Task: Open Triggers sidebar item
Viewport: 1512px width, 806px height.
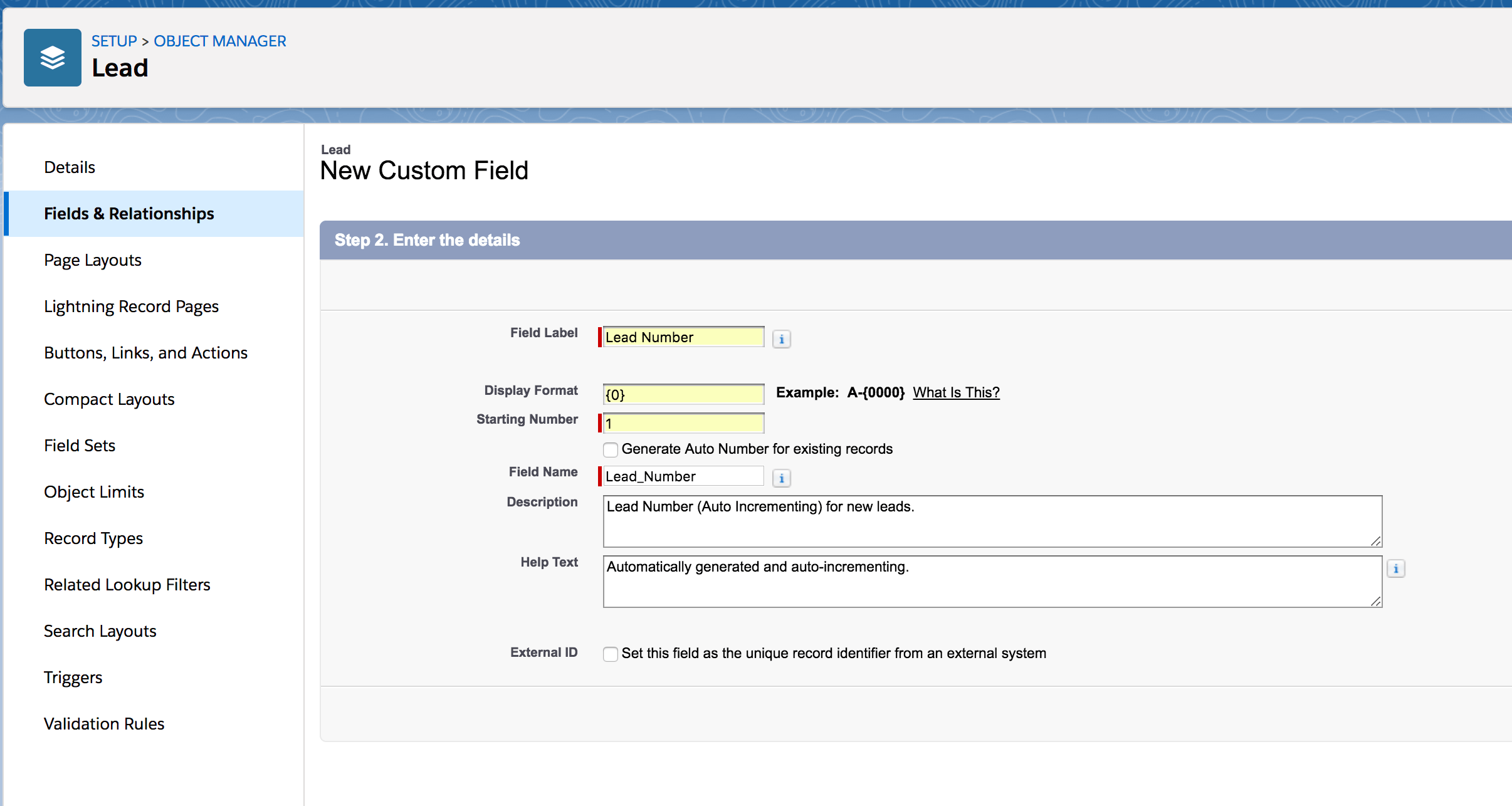Action: click(x=73, y=678)
